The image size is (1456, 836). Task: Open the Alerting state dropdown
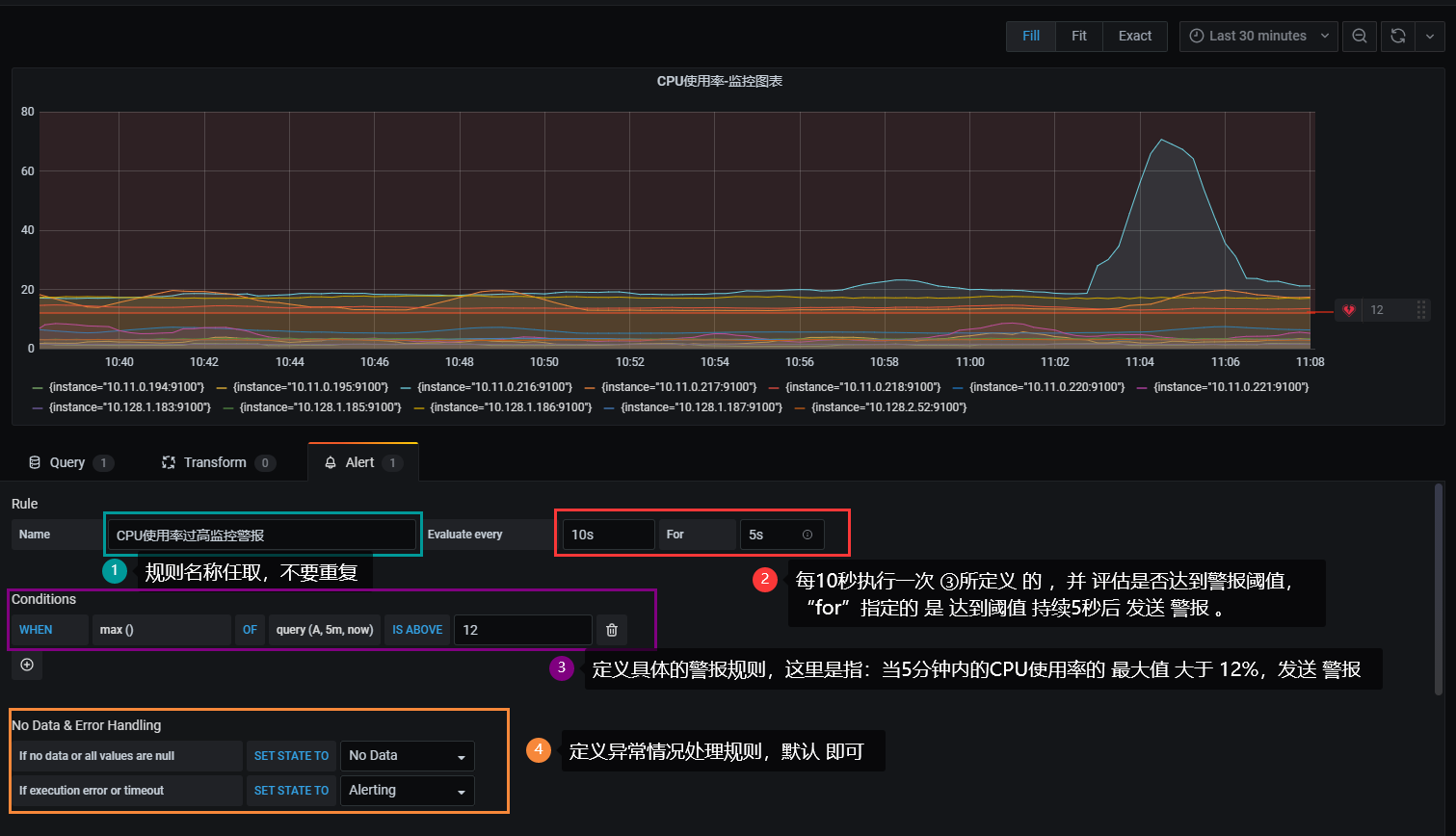coord(408,791)
